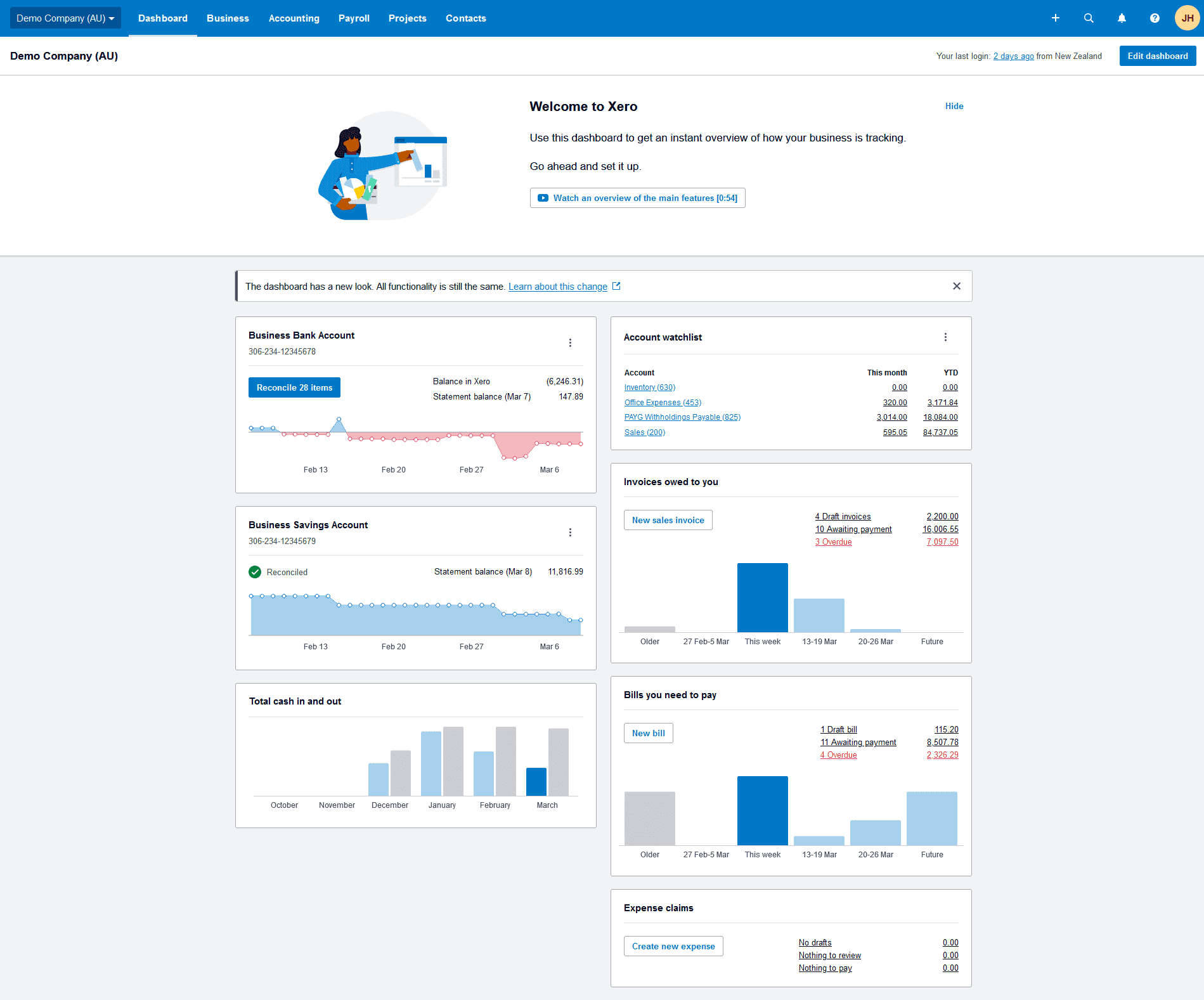
Task: Open the help question mark icon
Action: (1155, 18)
